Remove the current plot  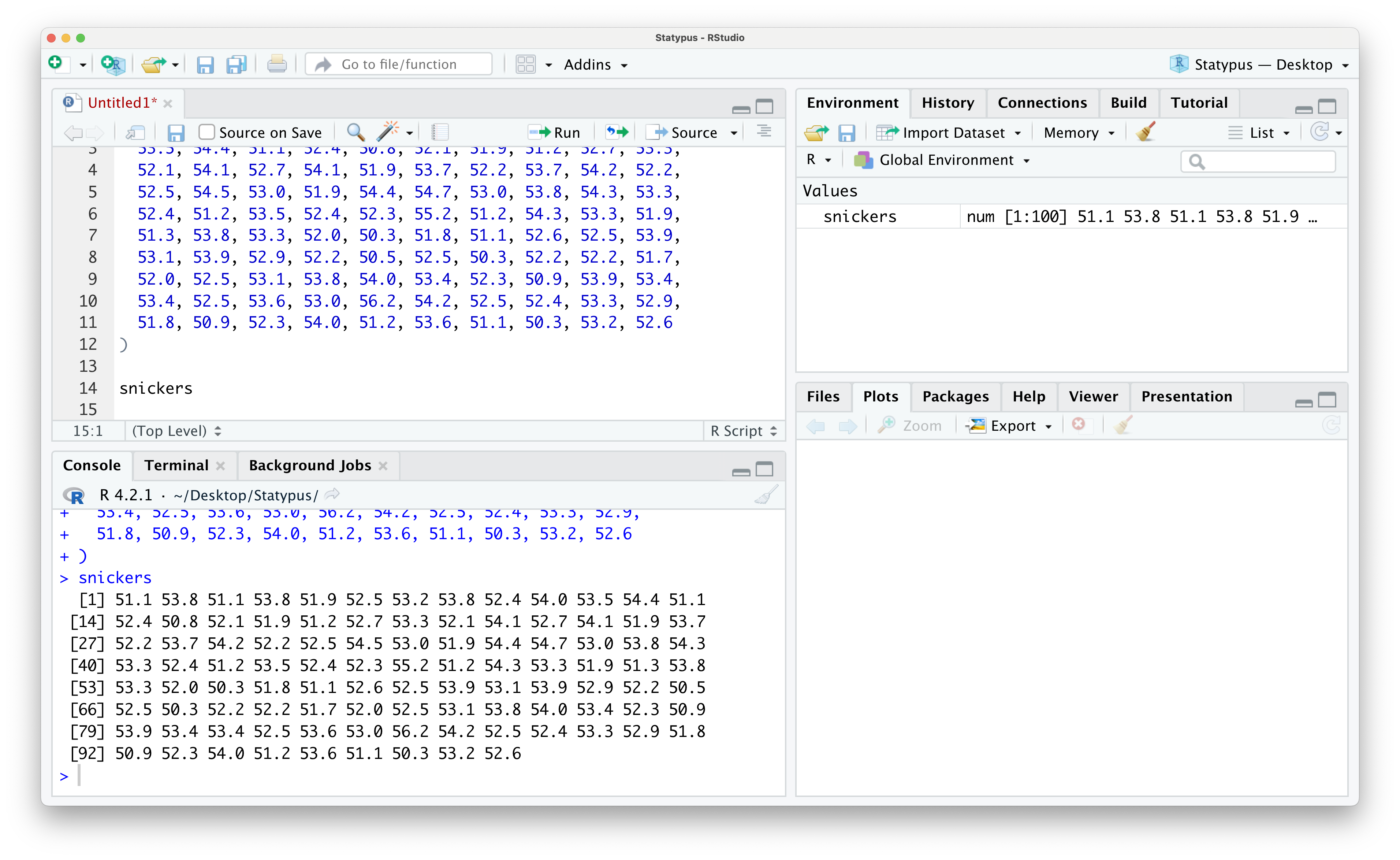click(x=1079, y=425)
